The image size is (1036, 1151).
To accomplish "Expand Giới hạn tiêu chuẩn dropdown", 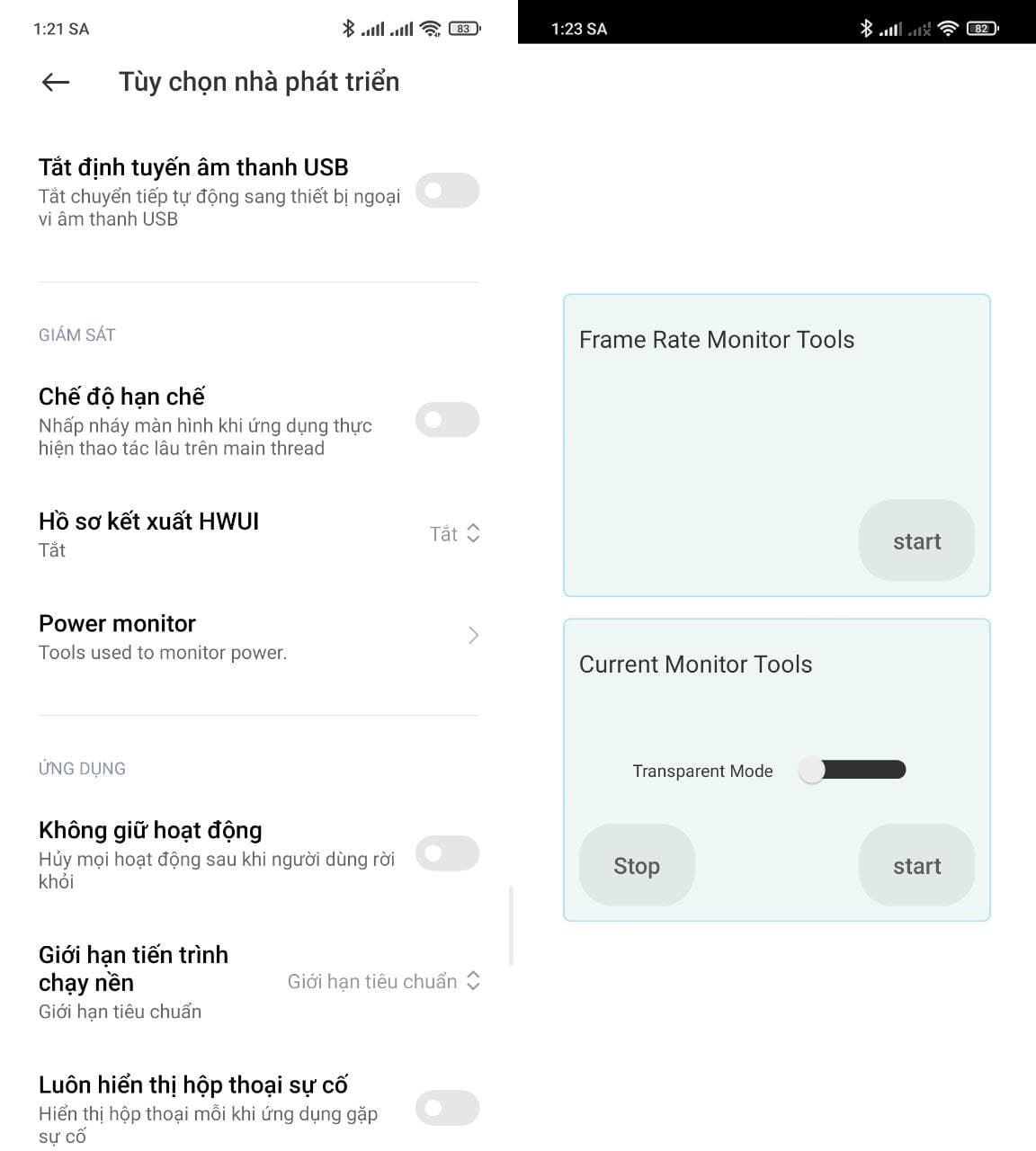I will (x=384, y=982).
